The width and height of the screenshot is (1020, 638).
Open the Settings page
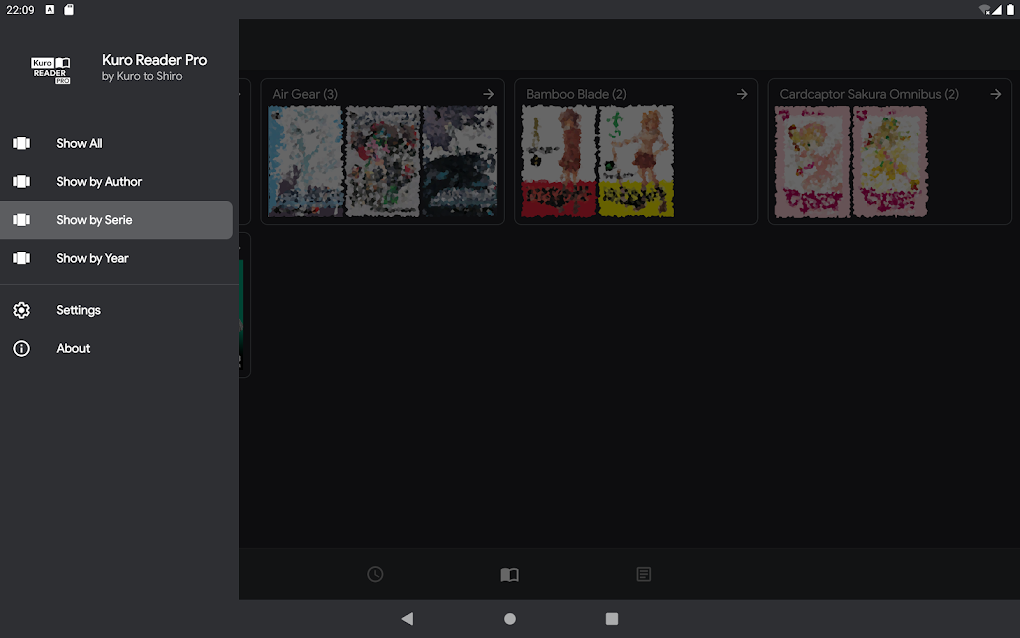click(x=78, y=310)
